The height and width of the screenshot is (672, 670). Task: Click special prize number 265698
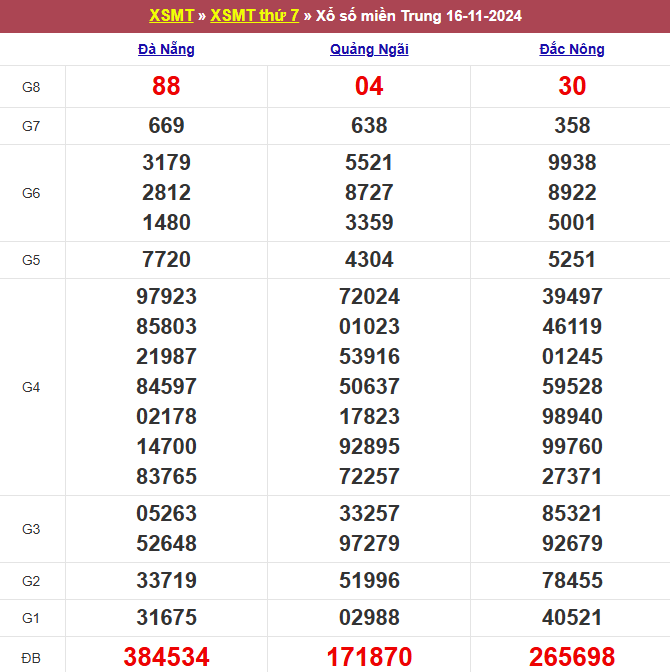coord(572,657)
